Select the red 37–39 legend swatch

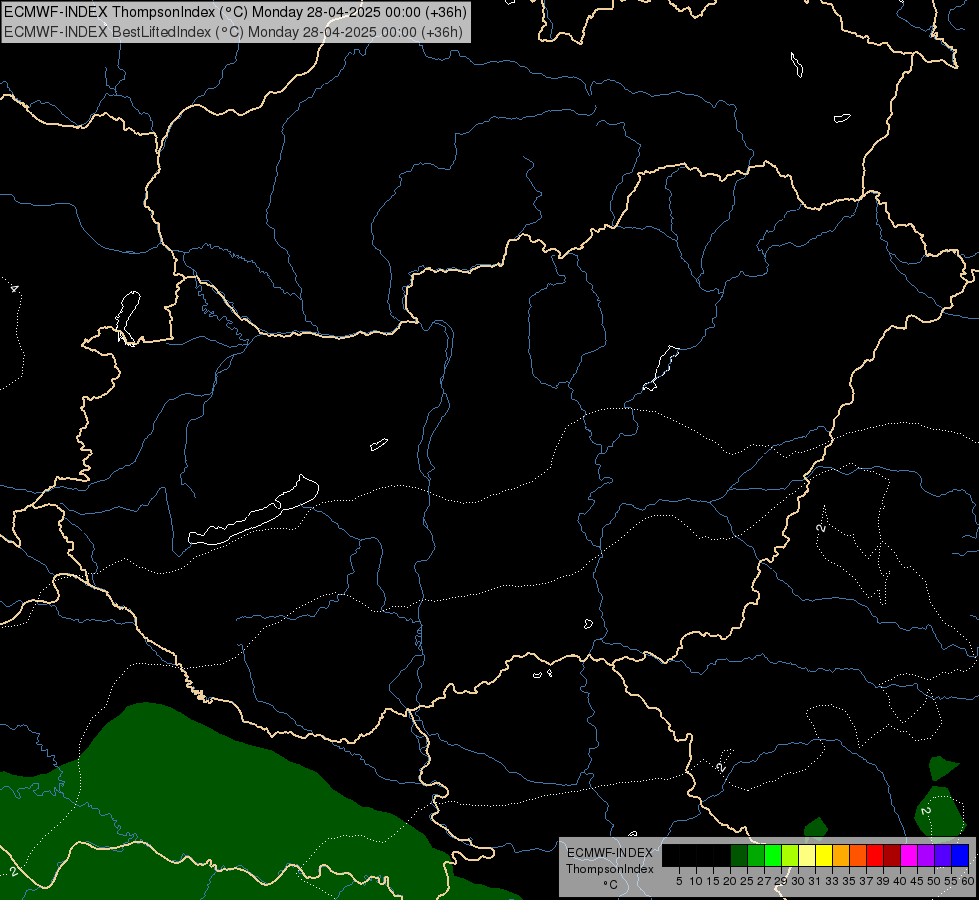(x=875, y=855)
